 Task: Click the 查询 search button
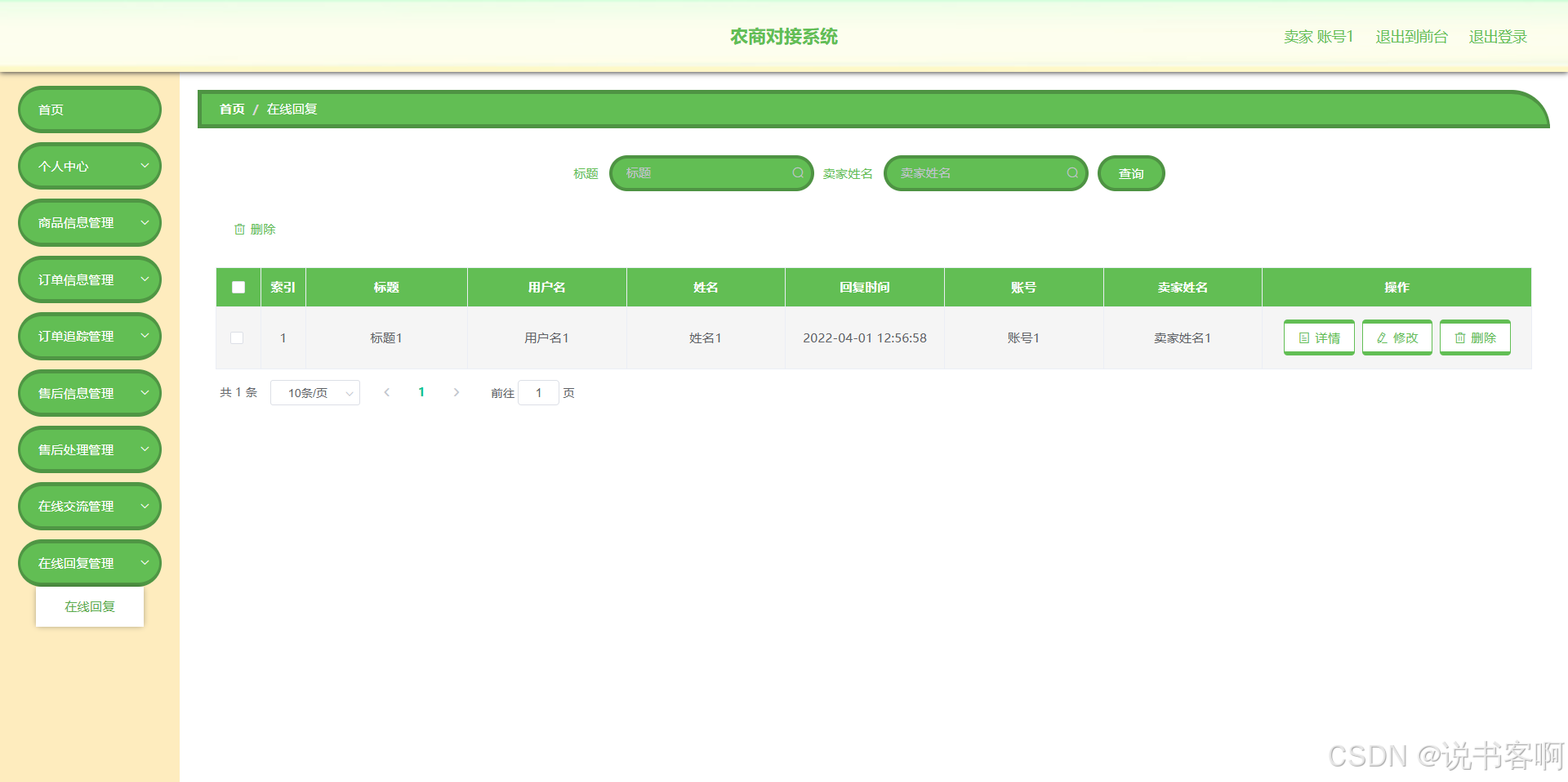pyautogui.click(x=1131, y=173)
